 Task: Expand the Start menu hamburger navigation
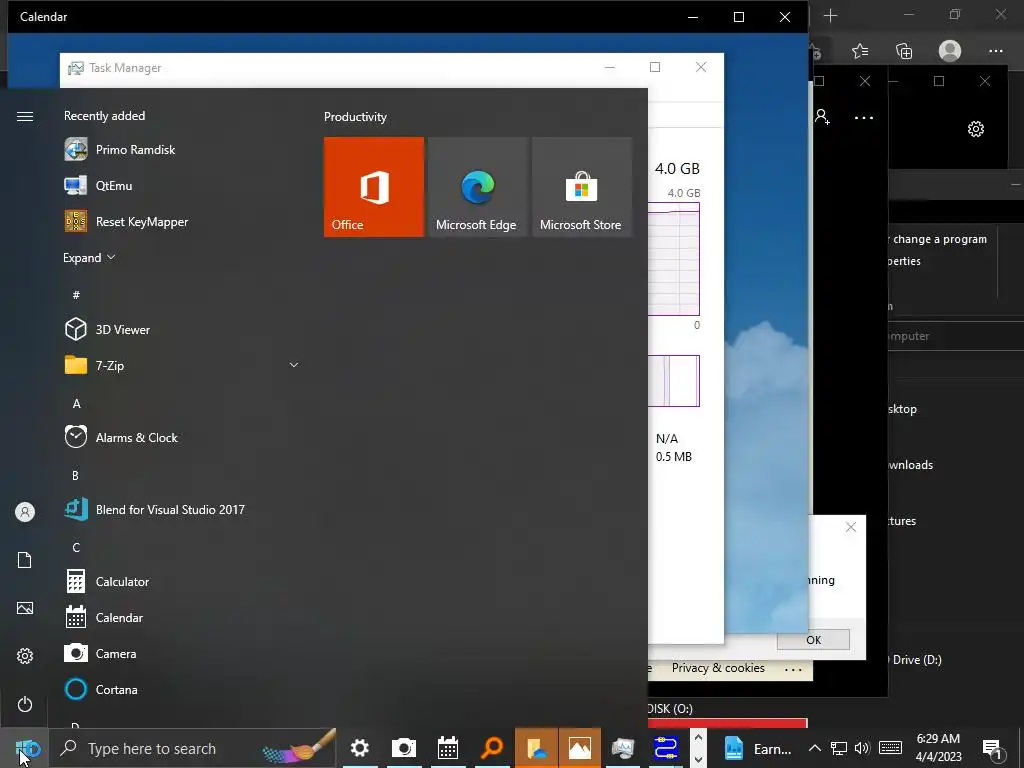25,116
